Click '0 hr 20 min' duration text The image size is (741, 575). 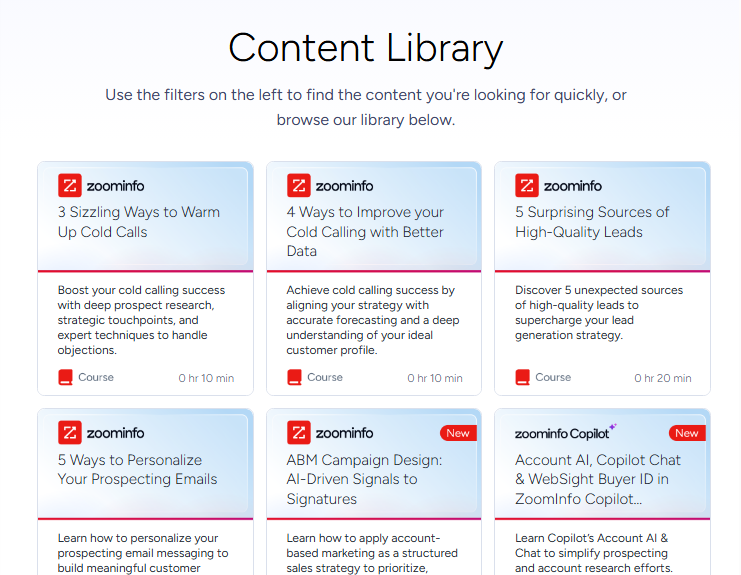pos(663,378)
